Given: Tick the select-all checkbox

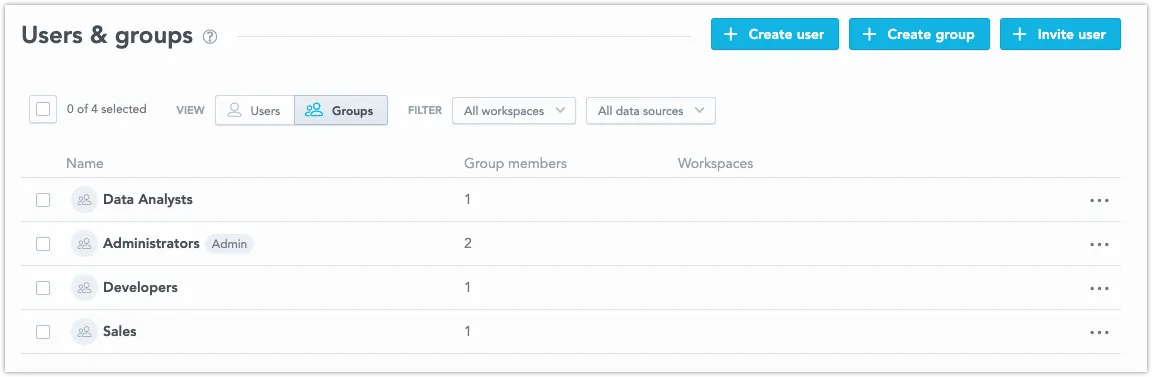Looking at the screenshot, I should pyautogui.click(x=43, y=109).
